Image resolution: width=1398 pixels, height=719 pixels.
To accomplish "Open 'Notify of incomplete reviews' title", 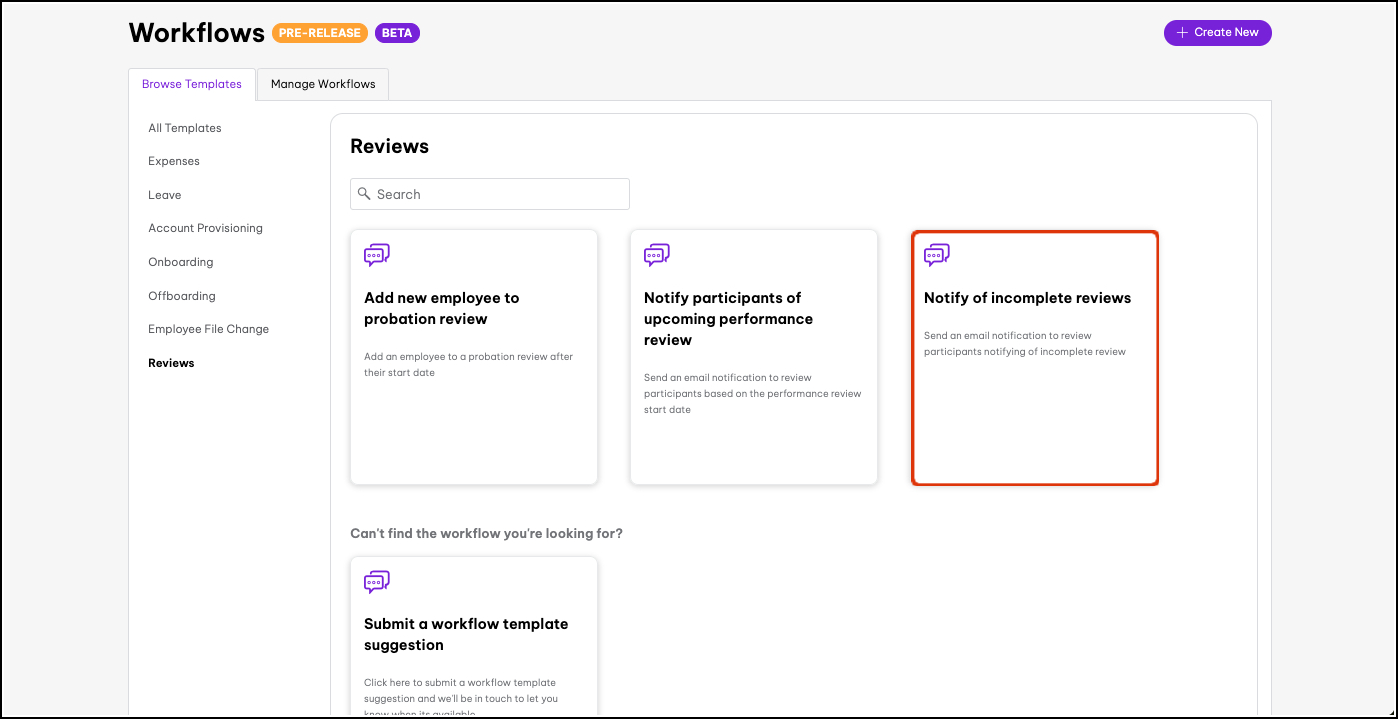I will [x=1027, y=298].
